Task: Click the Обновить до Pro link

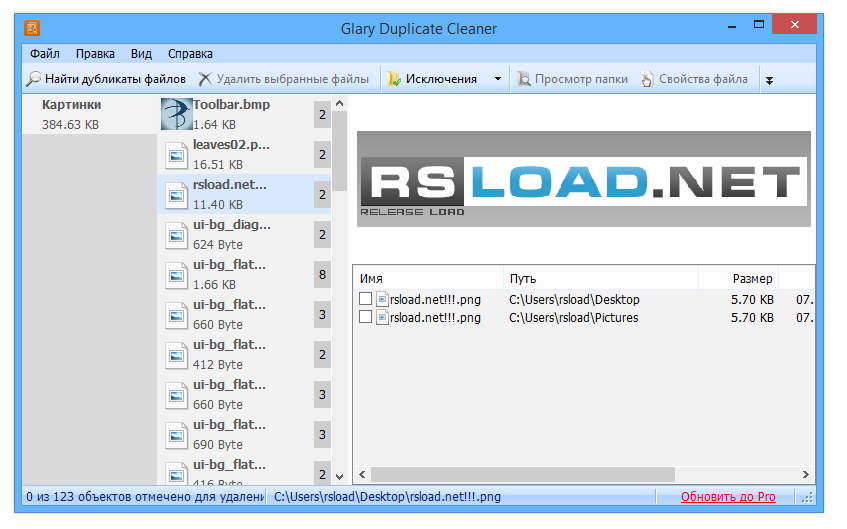Action: [x=728, y=497]
